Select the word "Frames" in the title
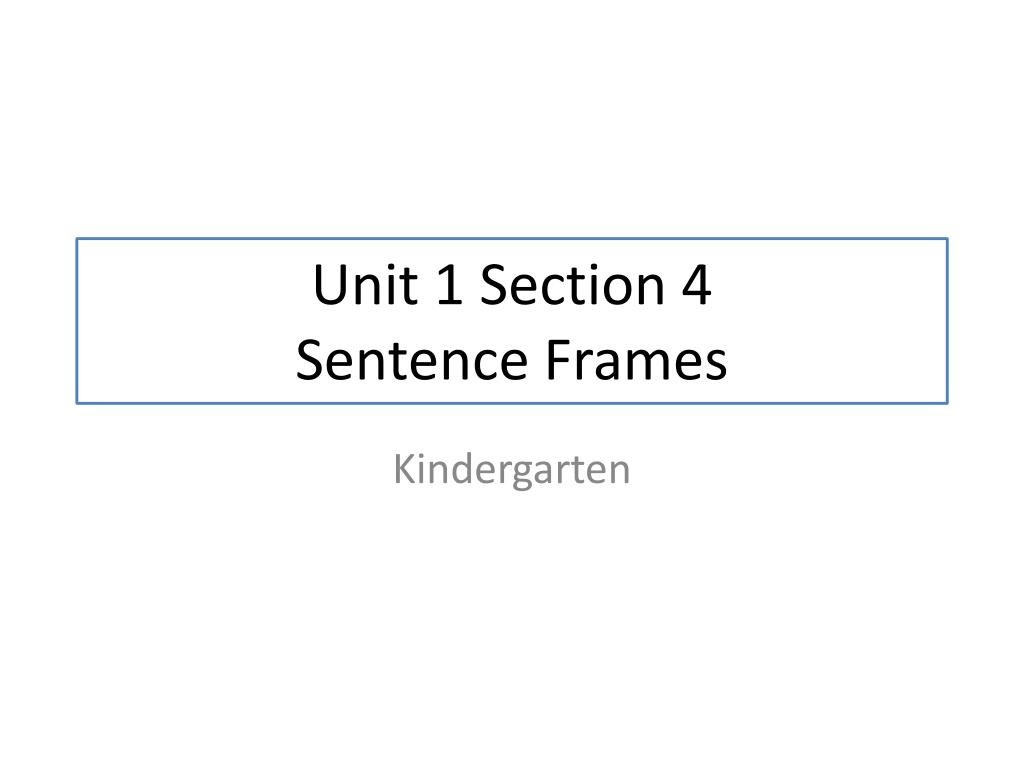Screen dimensions: 1024x768 coord(635,360)
